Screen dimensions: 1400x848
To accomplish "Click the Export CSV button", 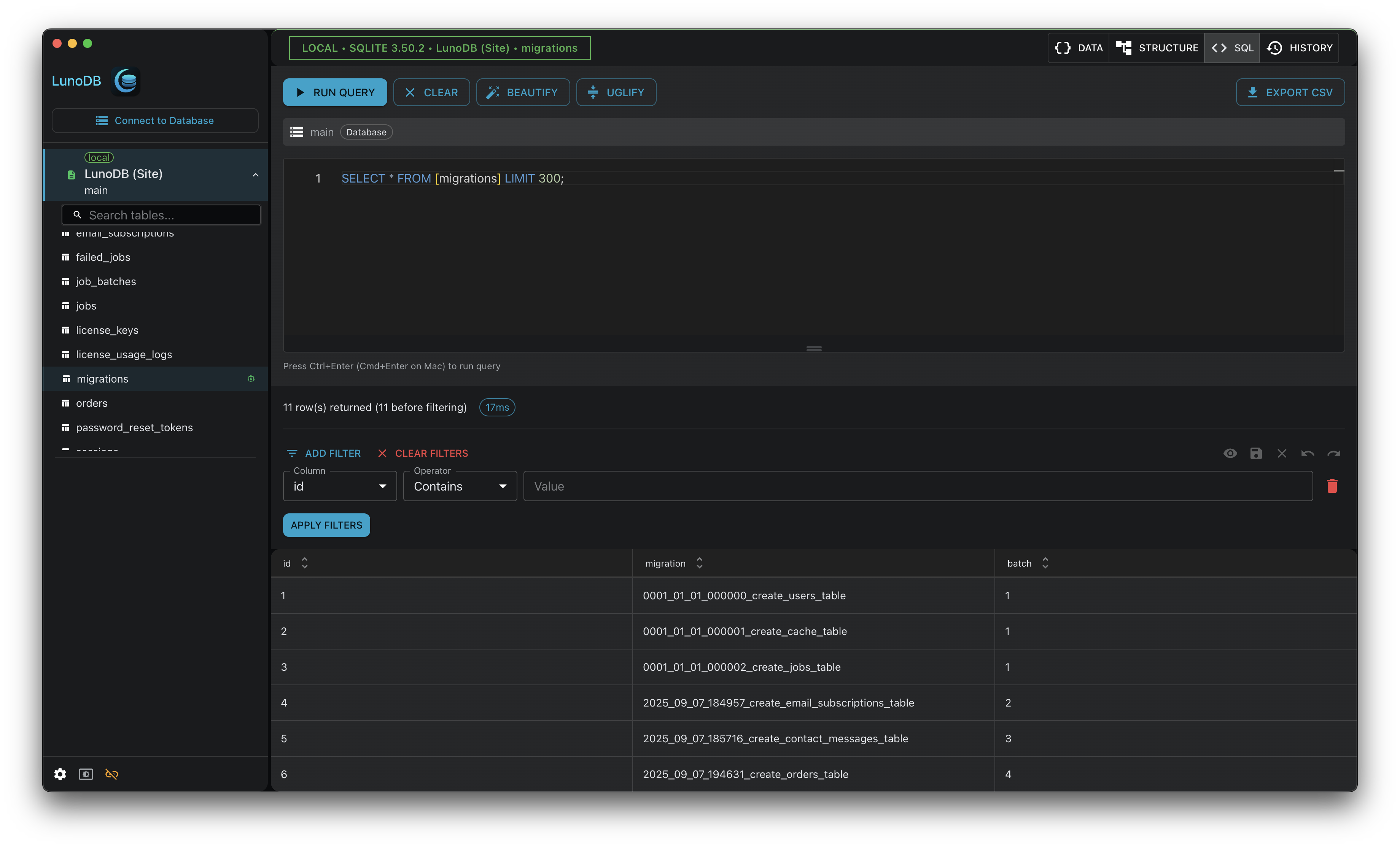I will (1290, 92).
